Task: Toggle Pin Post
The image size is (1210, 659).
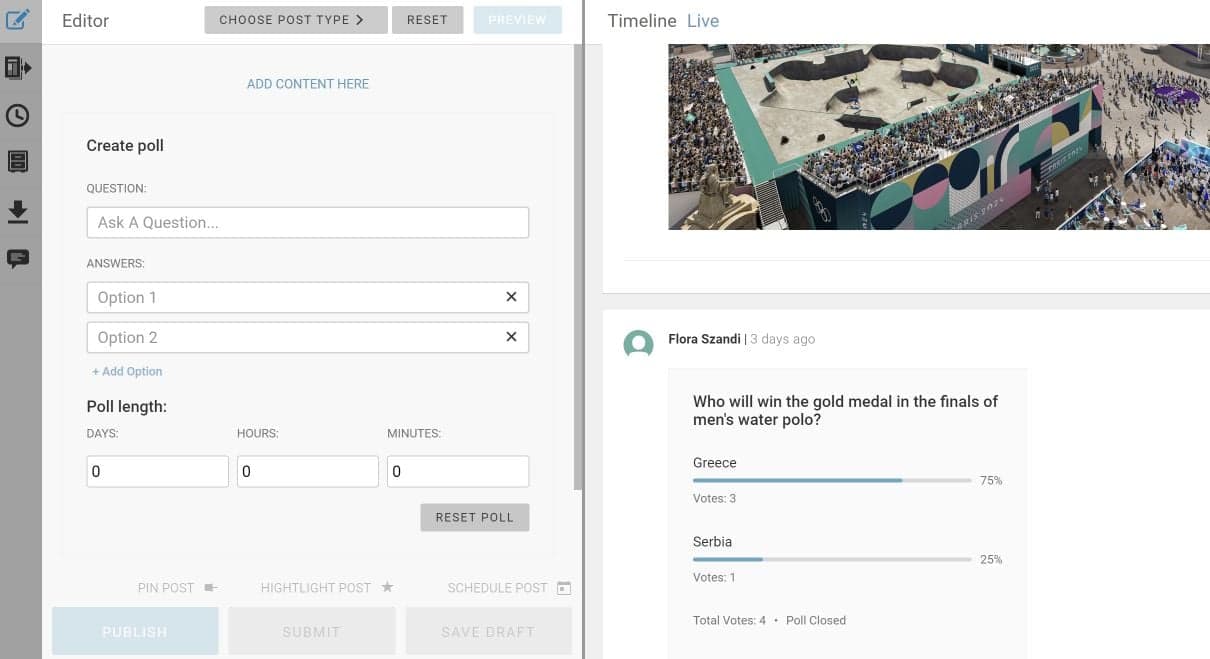Action: coord(178,588)
